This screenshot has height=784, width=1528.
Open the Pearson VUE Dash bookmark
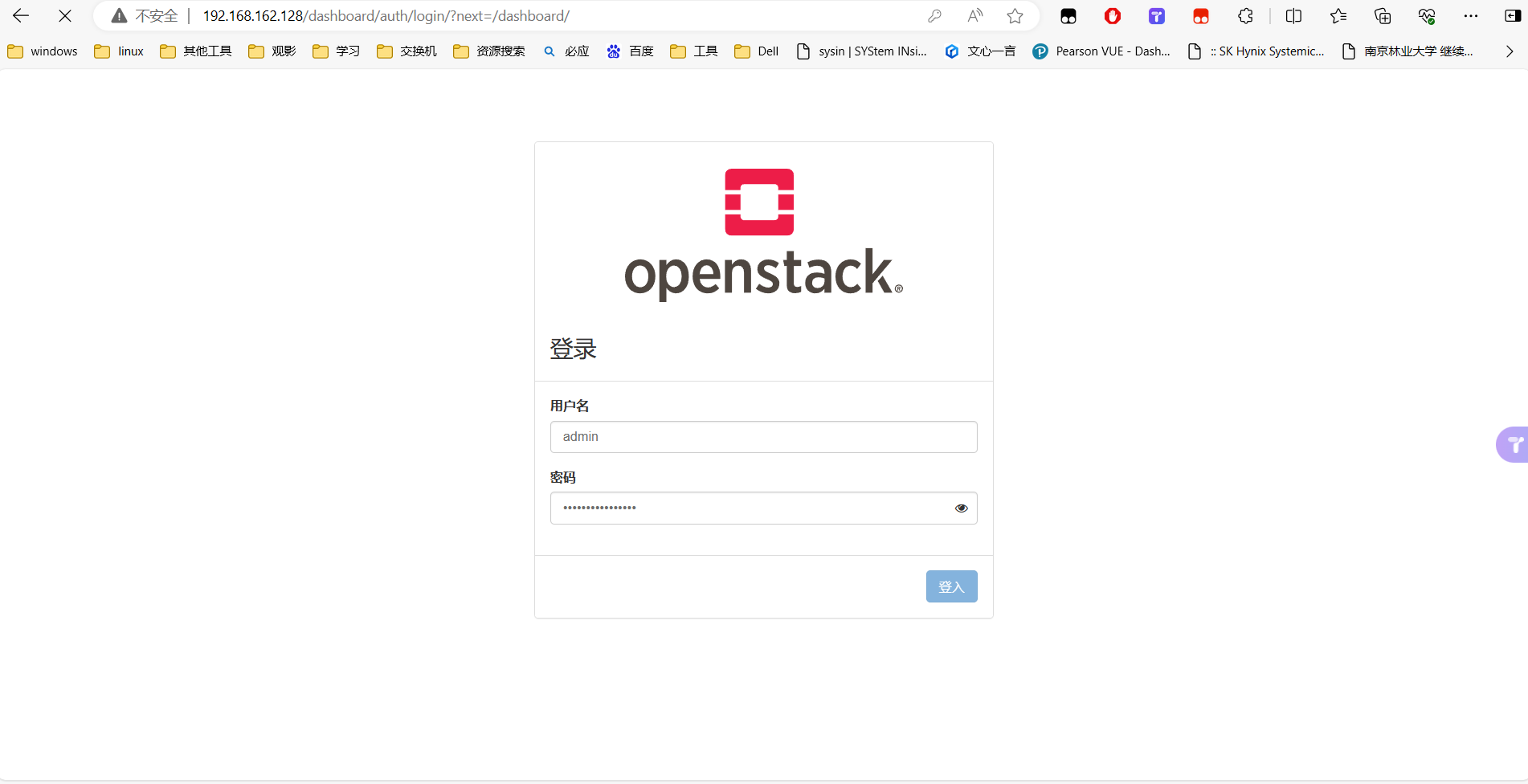1101,51
